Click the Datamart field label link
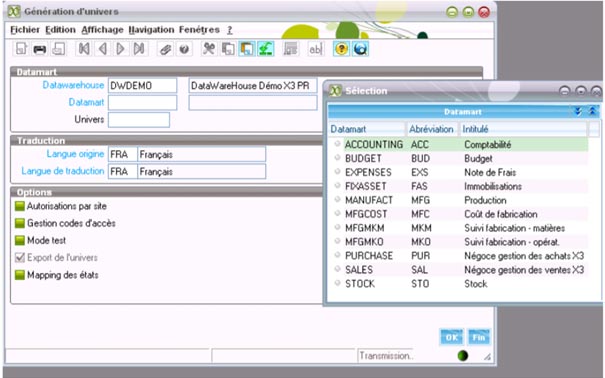This screenshot has width=605, height=378. point(86,102)
